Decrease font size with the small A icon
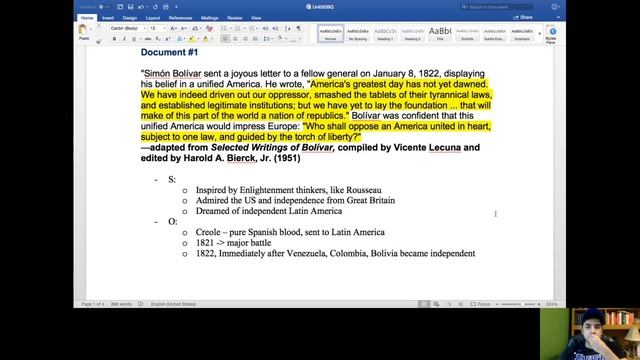The image size is (640, 360). tap(184, 28)
